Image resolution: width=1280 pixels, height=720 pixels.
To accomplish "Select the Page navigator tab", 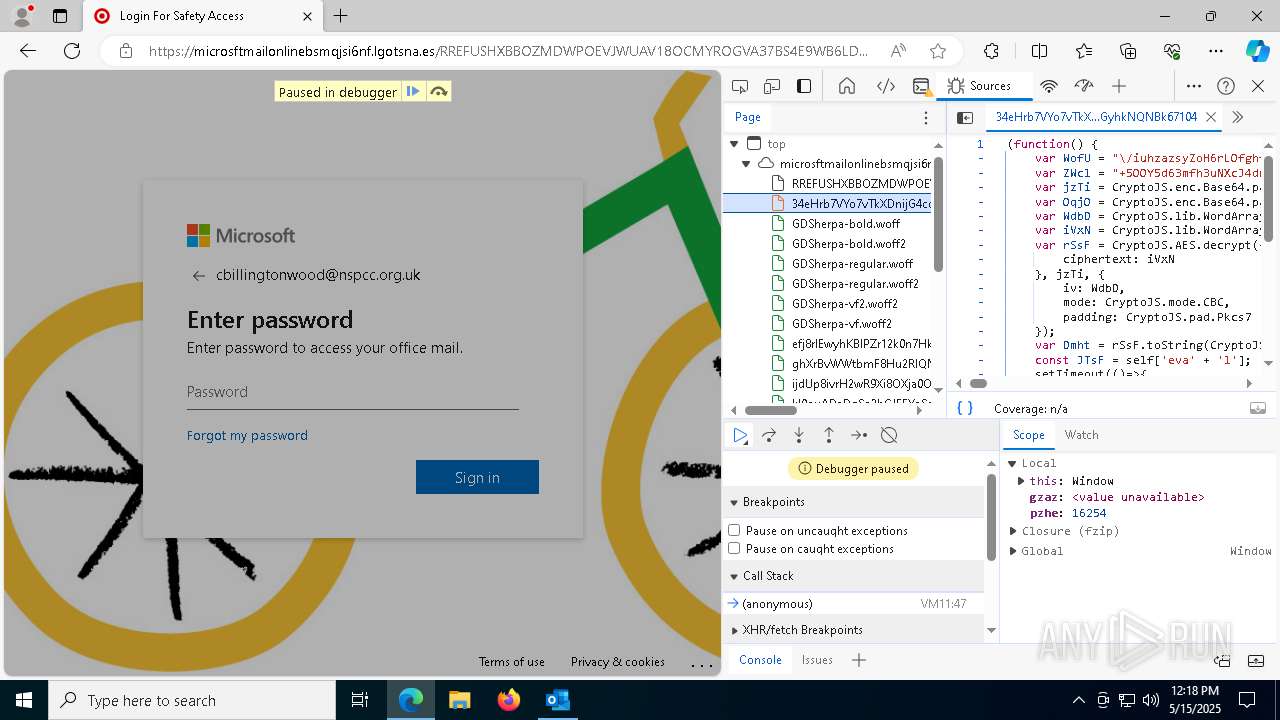I will pyautogui.click(x=748, y=117).
